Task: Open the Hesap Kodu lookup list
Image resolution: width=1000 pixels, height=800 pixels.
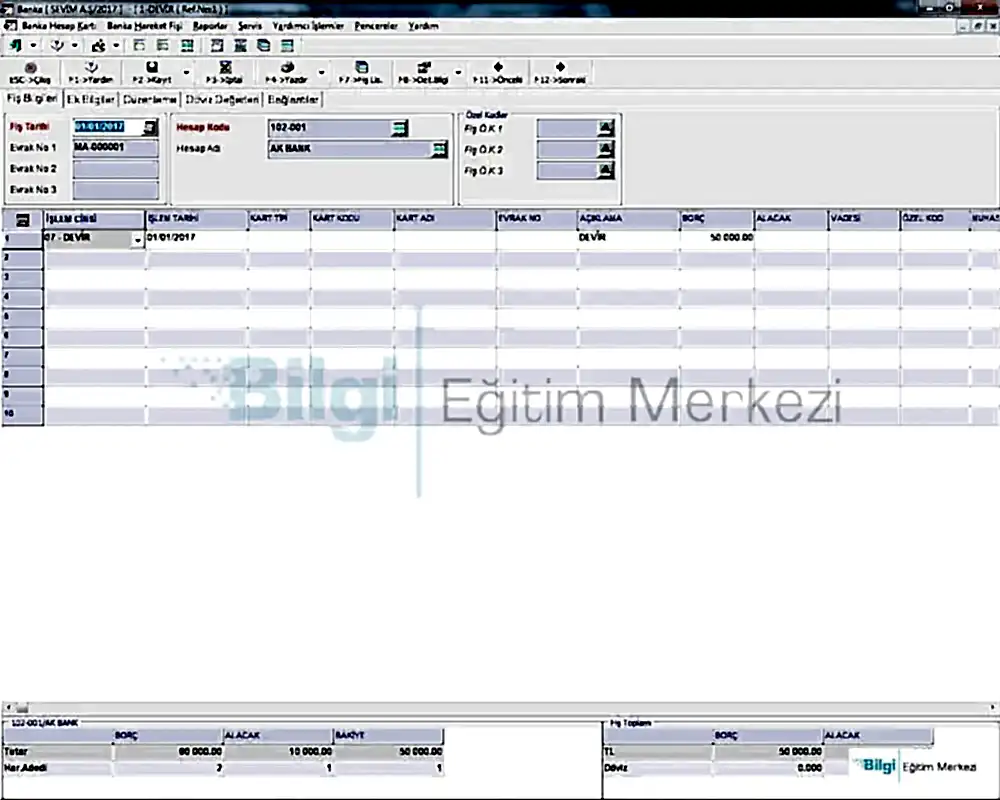Action: [x=400, y=127]
